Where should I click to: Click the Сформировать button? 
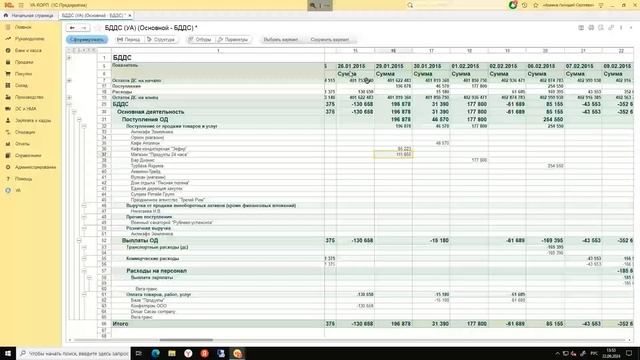[x=87, y=40]
